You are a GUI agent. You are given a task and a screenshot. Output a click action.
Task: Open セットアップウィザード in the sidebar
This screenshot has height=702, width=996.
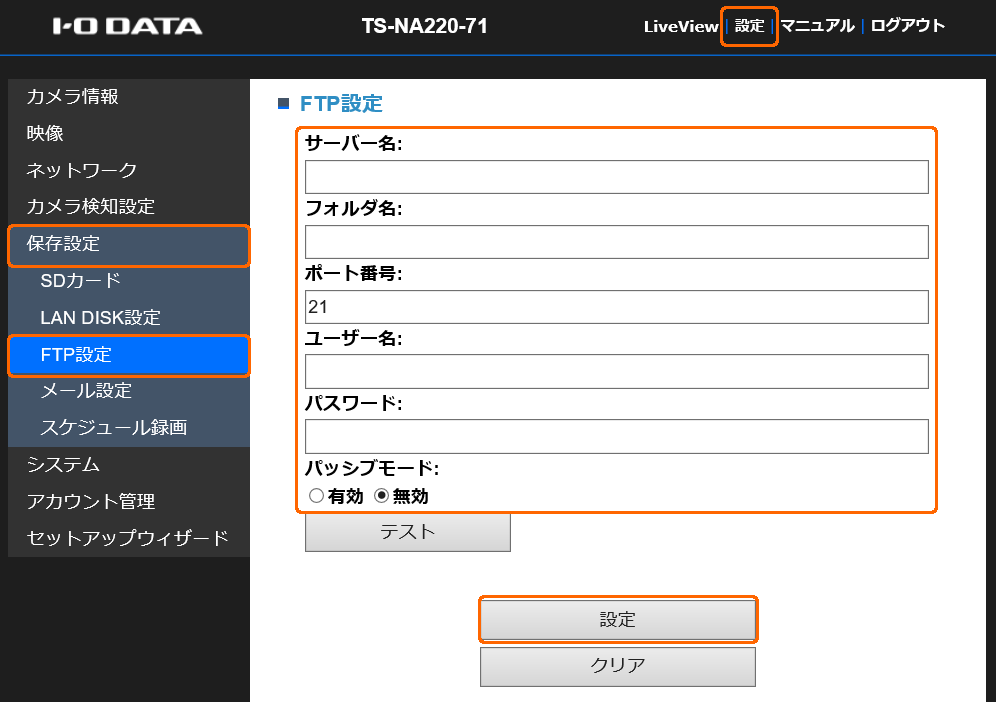coord(129,538)
